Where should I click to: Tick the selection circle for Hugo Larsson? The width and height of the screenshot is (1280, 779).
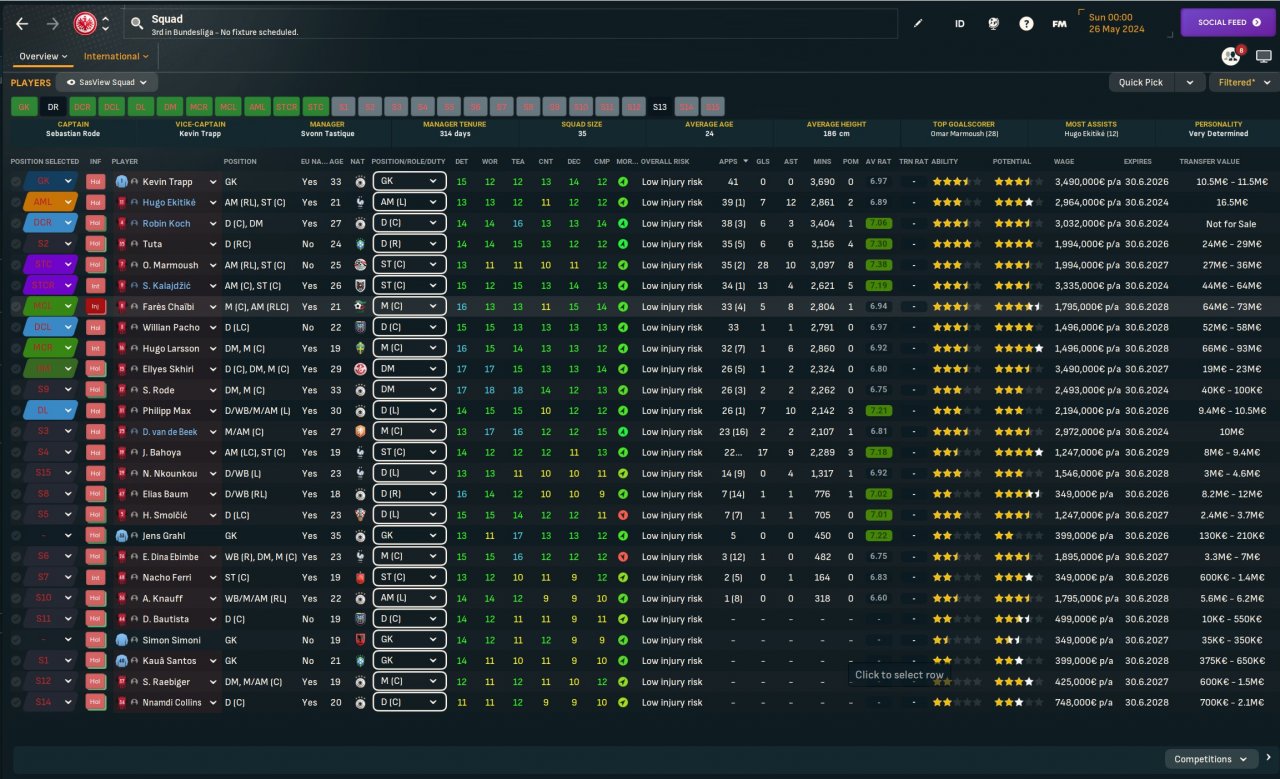tap(16, 348)
